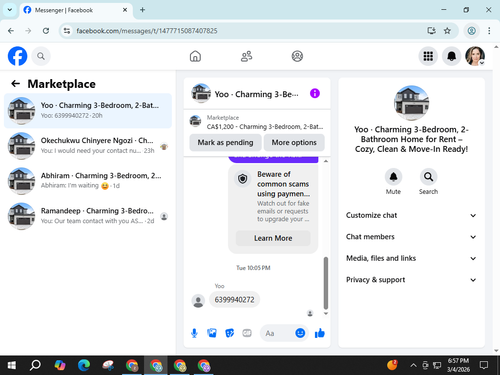Open the Windows Start menu
This screenshot has height=375, width=500.
[12, 366]
